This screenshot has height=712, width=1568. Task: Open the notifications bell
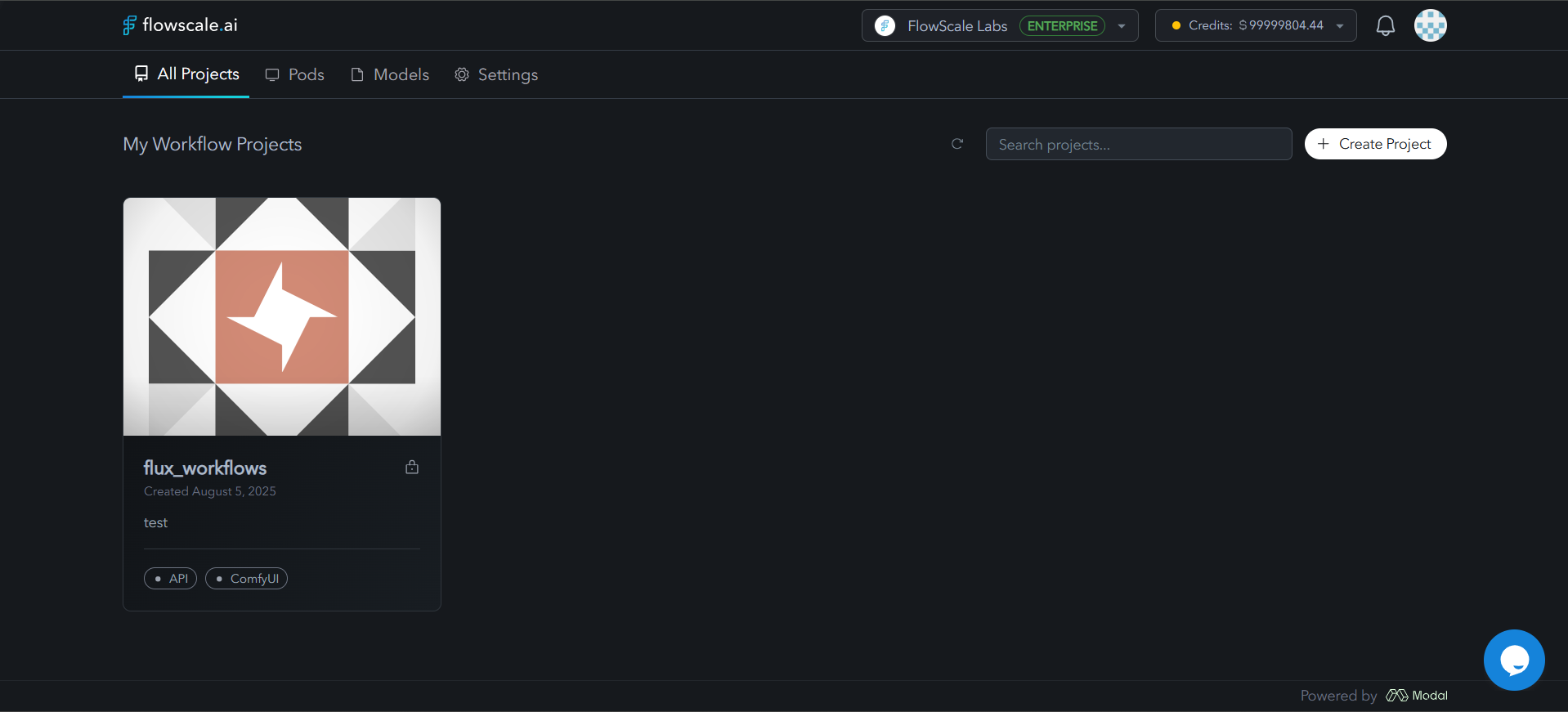click(x=1385, y=26)
